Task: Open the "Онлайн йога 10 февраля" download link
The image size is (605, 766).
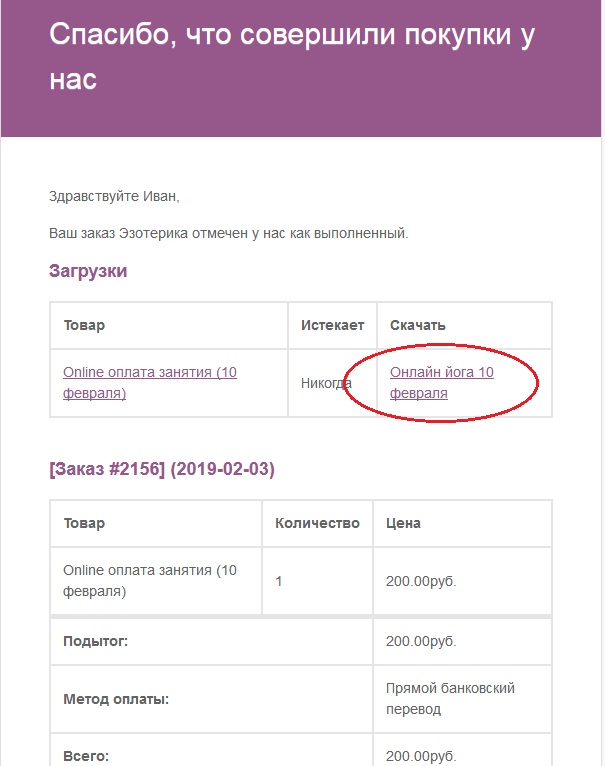Action: [x=441, y=383]
